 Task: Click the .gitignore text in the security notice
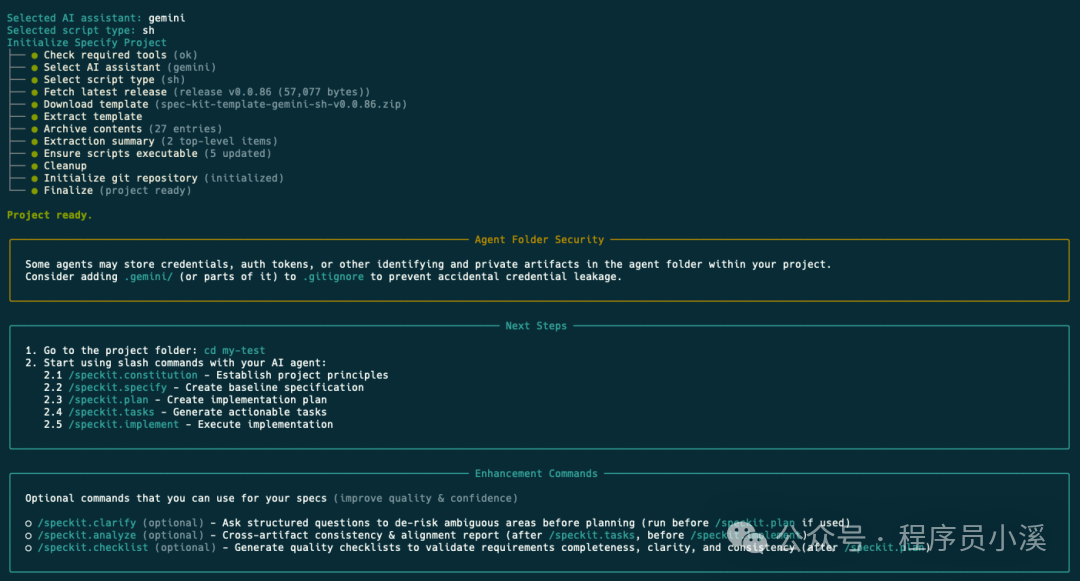[x=333, y=277]
